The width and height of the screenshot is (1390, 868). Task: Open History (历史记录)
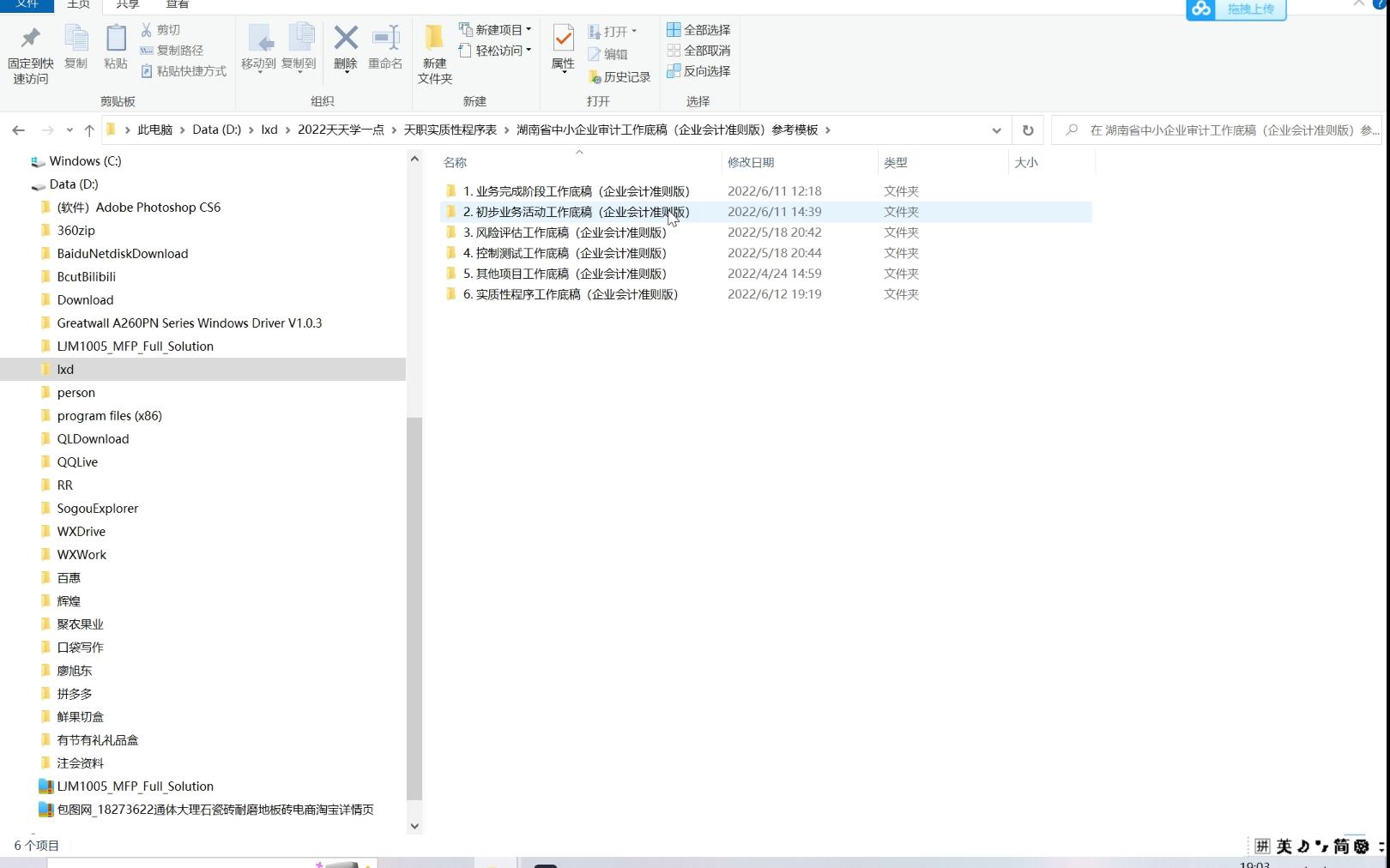[619, 77]
